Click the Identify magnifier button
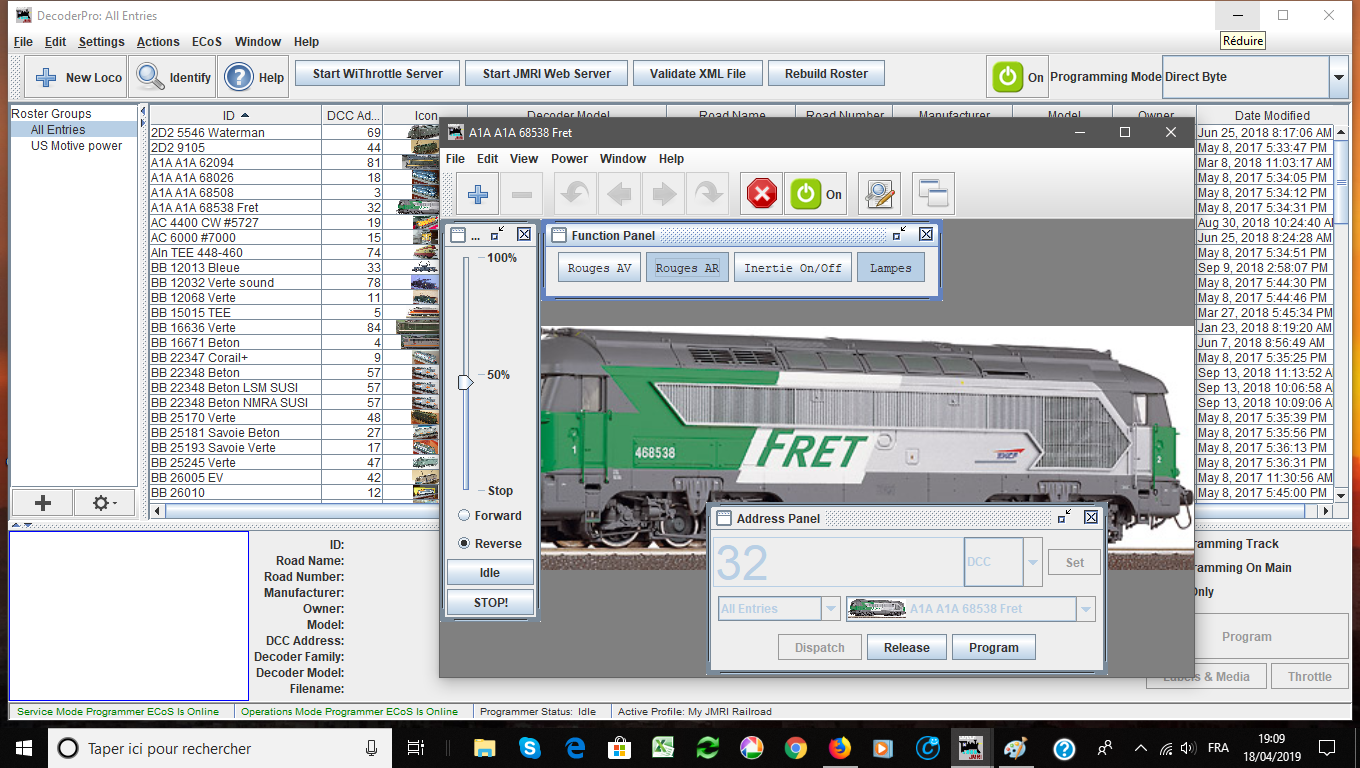 (x=174, y=77)
